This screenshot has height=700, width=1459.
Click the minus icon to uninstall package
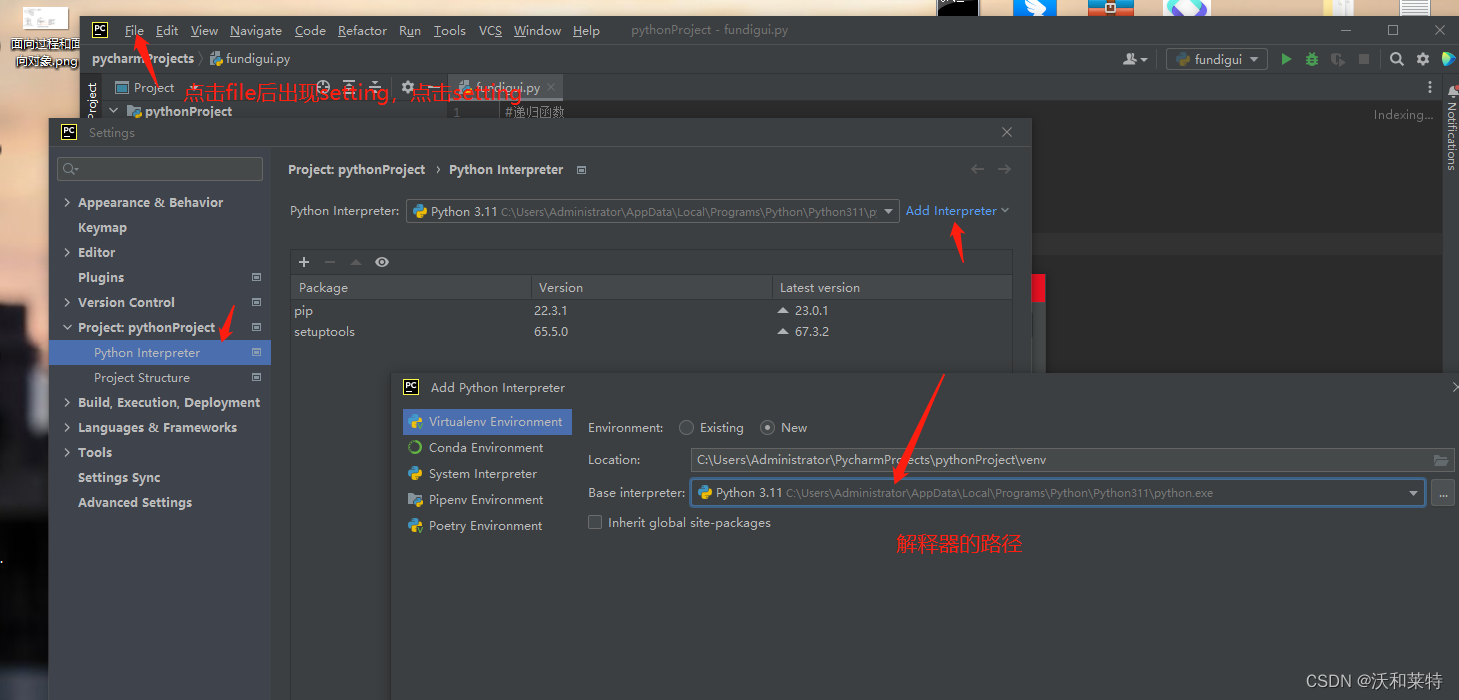coord(330,262)
